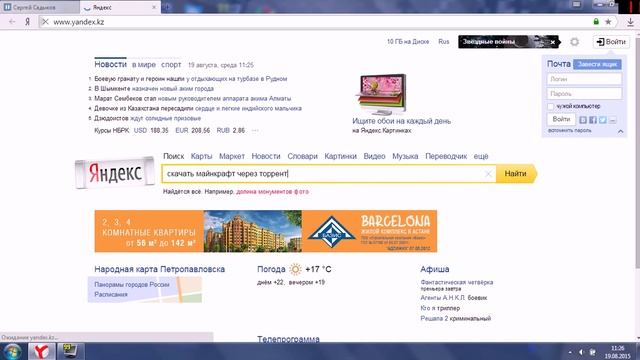Viewport: 640px width, 360px height.
Task: Open the Yandex 'Я' home button in toolbar
Action: [27, 22]
